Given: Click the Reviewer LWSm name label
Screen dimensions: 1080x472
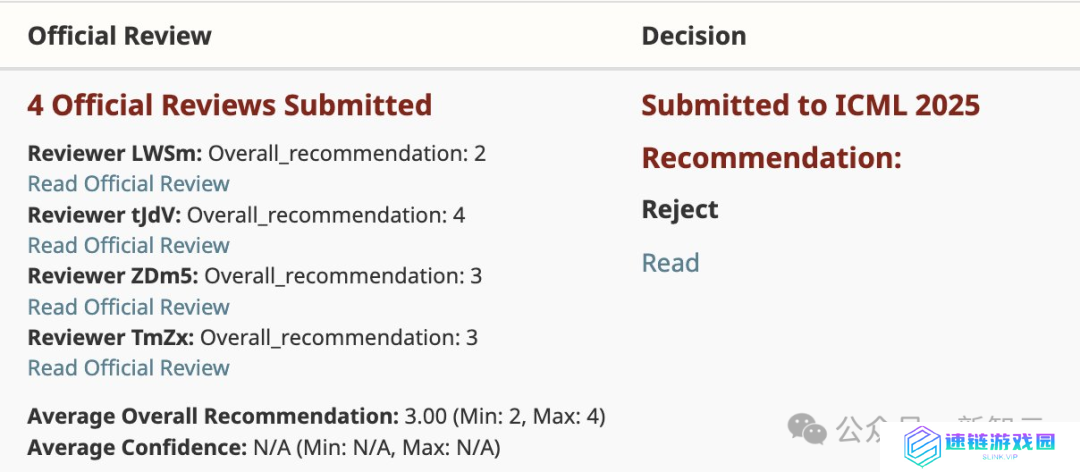Looking at the screenshot, I should 115,154.
